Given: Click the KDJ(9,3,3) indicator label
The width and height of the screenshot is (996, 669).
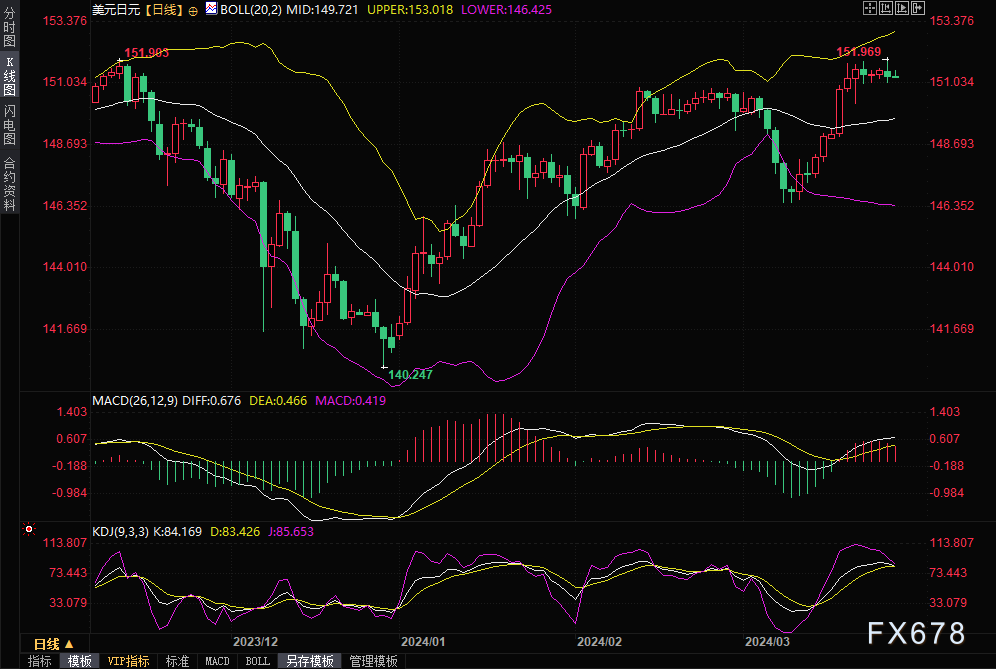Looking at the screenshot, I should (121, 532).
